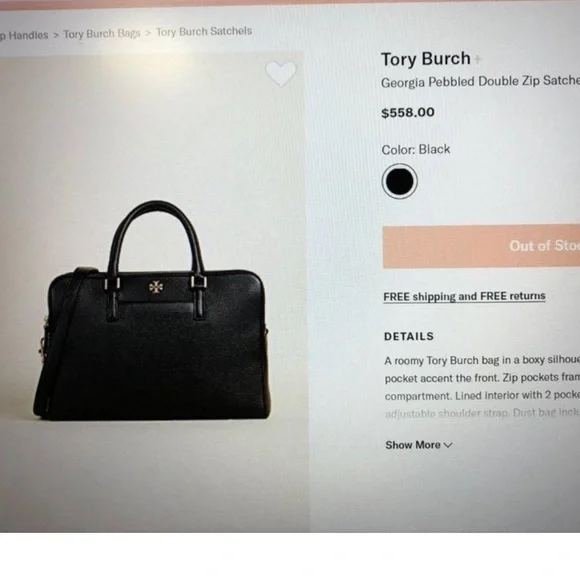Viewport: 580px width, 580px height.
Task: Click the Out of Stock button
Action: coord(481,246)
